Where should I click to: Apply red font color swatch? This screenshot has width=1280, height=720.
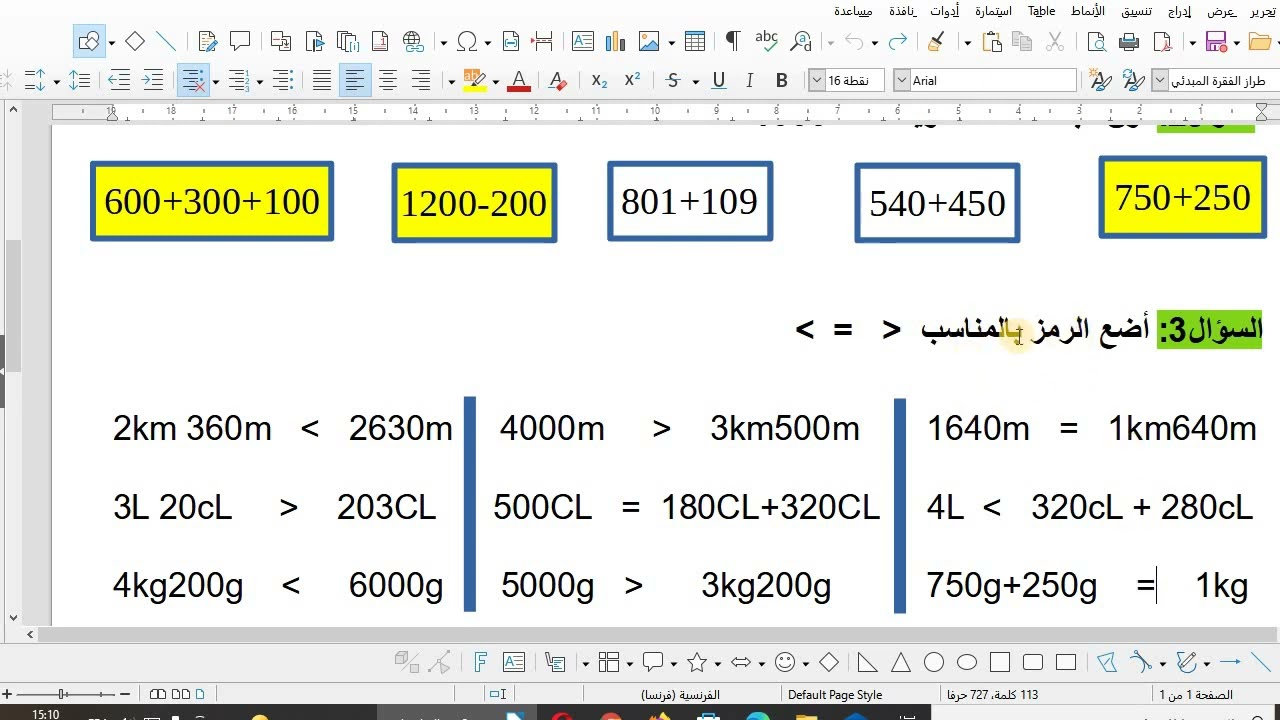[x=518, y=81]
